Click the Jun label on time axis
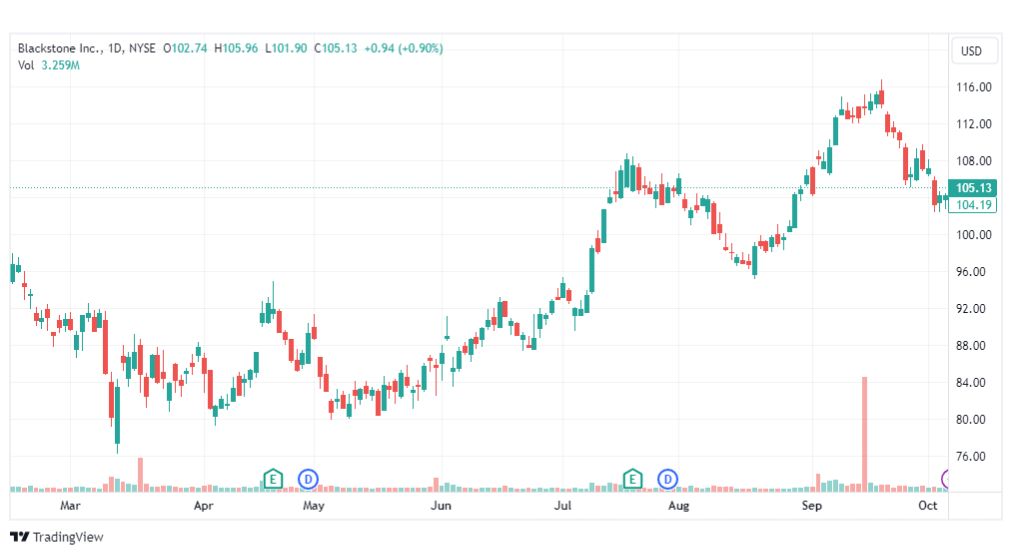1012x555 pixels. click(441, 505)
